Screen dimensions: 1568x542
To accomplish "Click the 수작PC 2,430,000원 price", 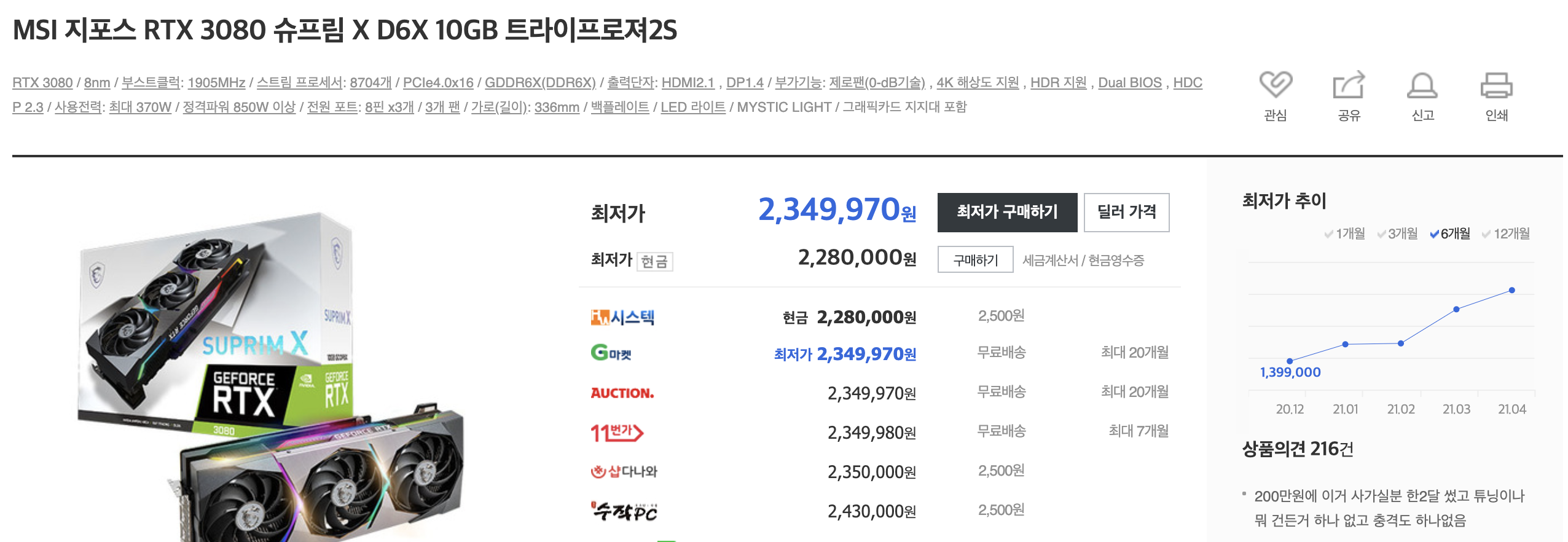I will point(872,511).
